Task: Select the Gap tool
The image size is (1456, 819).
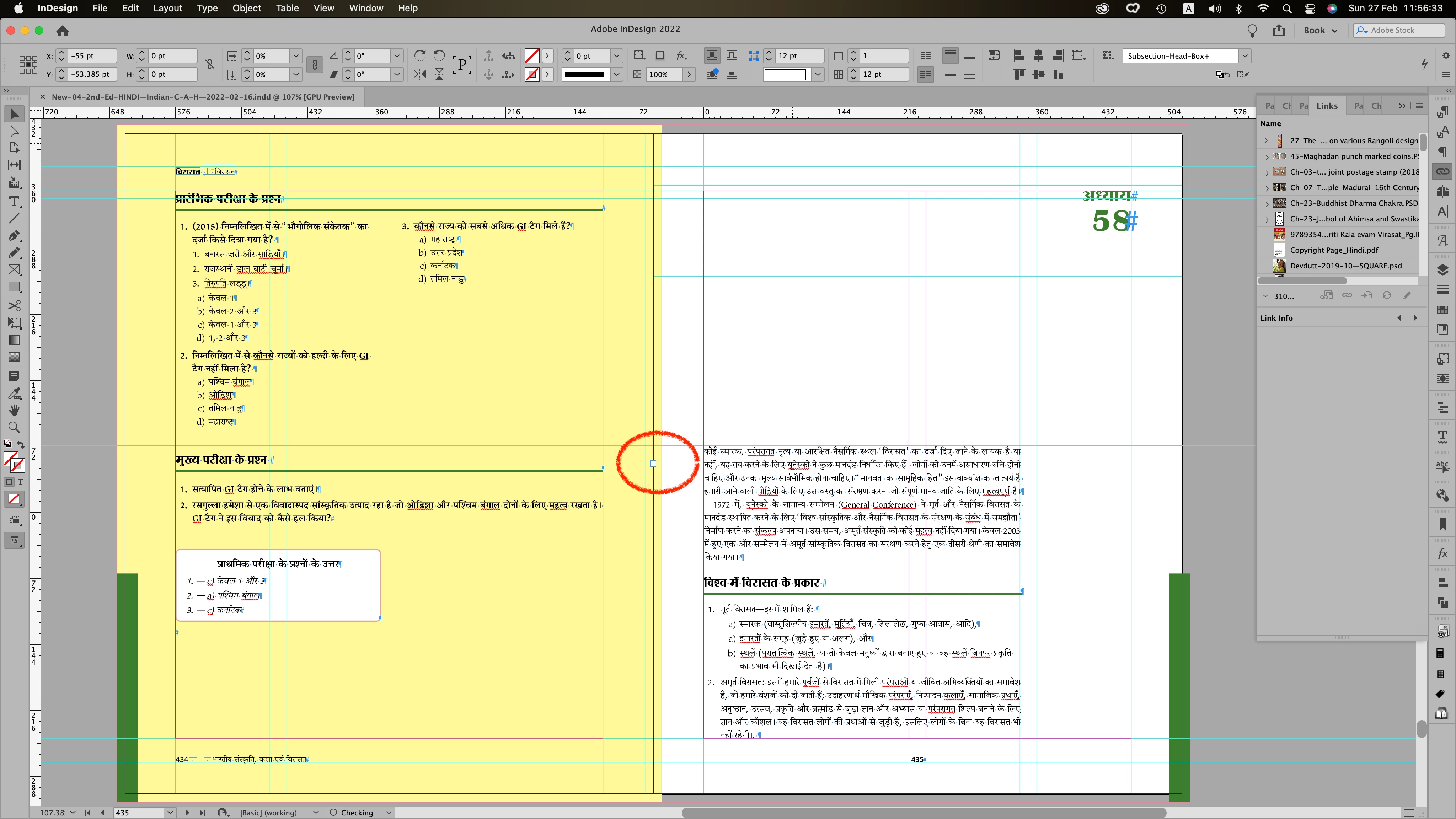Action: [x=15, y=165]
